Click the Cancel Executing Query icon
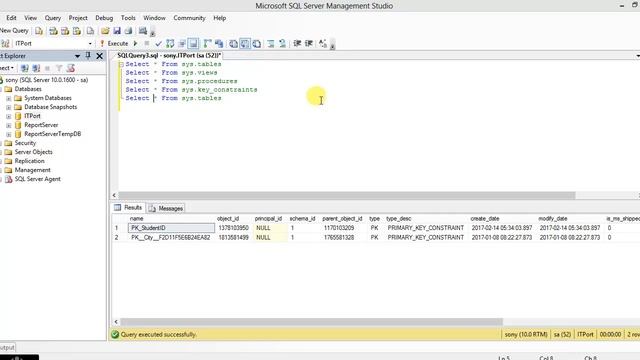This screenshot has height=360, width=640. (x=147, y=43)
